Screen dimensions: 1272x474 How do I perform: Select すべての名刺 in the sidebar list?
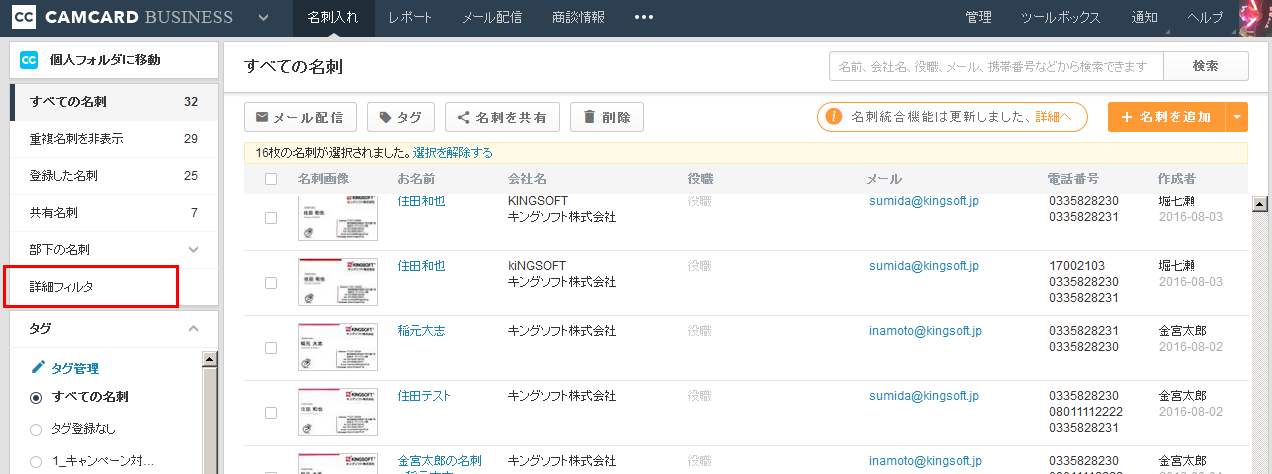pos(114,101)
